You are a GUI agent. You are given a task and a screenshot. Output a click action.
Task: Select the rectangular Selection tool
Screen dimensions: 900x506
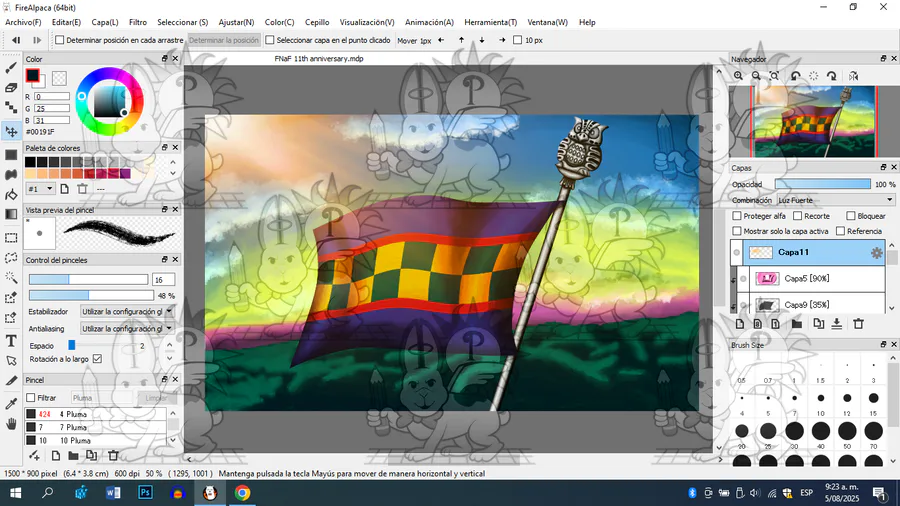tap(11, 238)
